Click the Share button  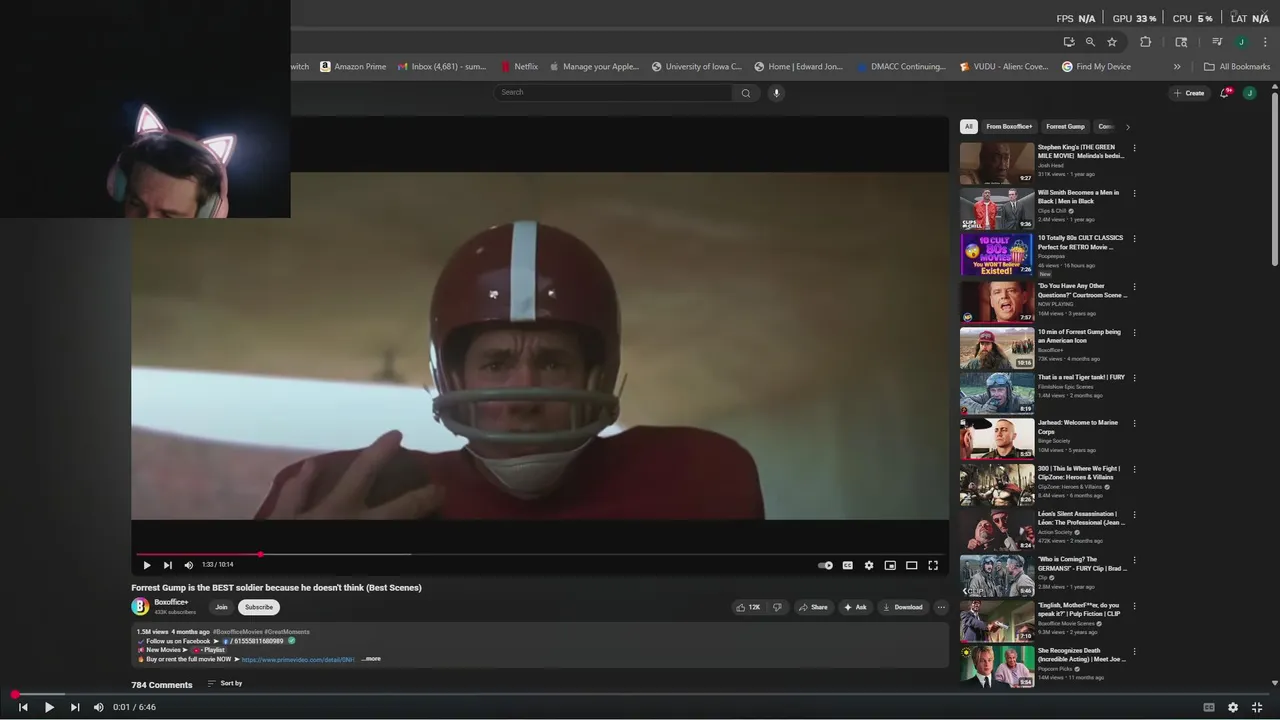813,607
